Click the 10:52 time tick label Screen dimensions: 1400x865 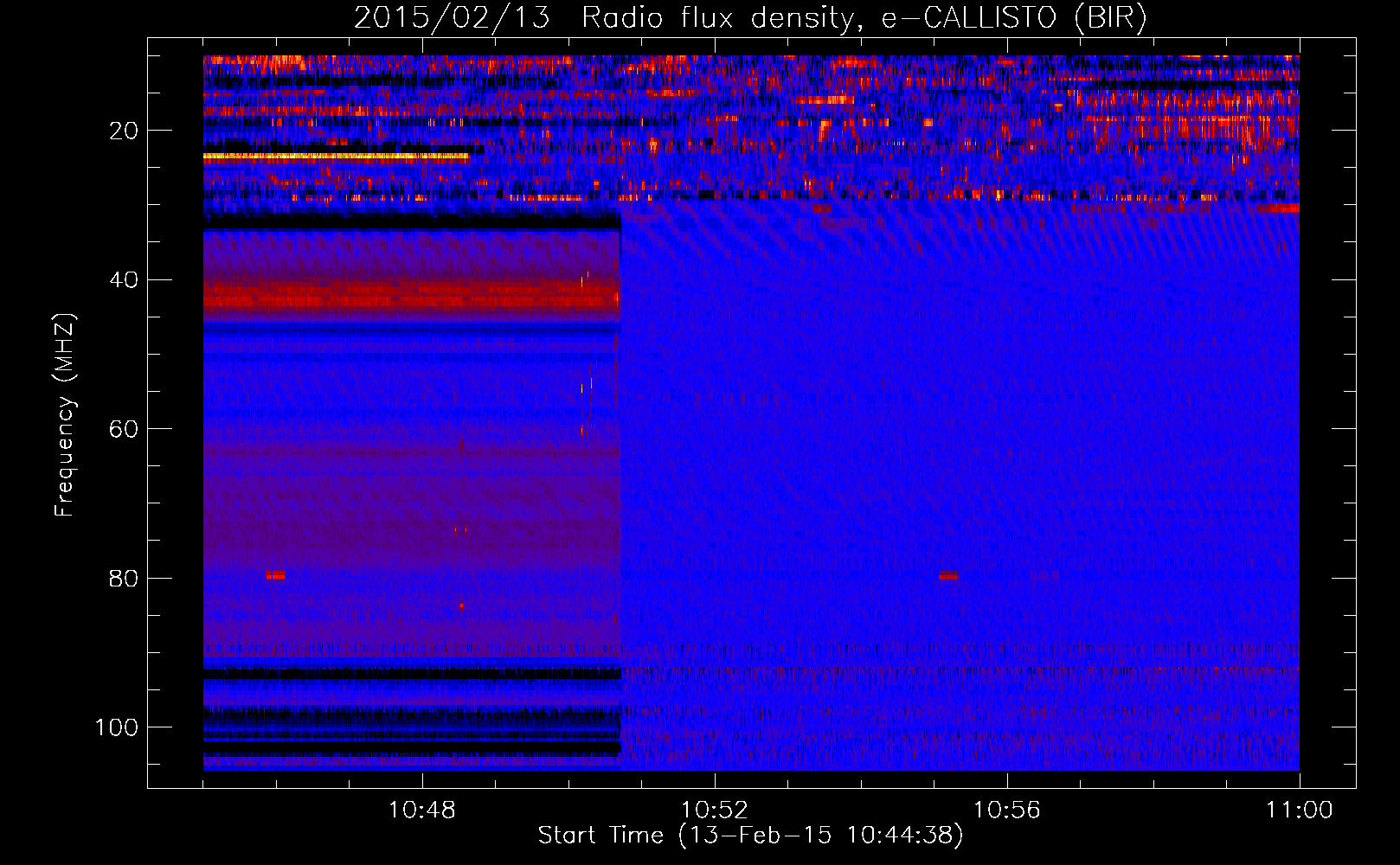714,811
